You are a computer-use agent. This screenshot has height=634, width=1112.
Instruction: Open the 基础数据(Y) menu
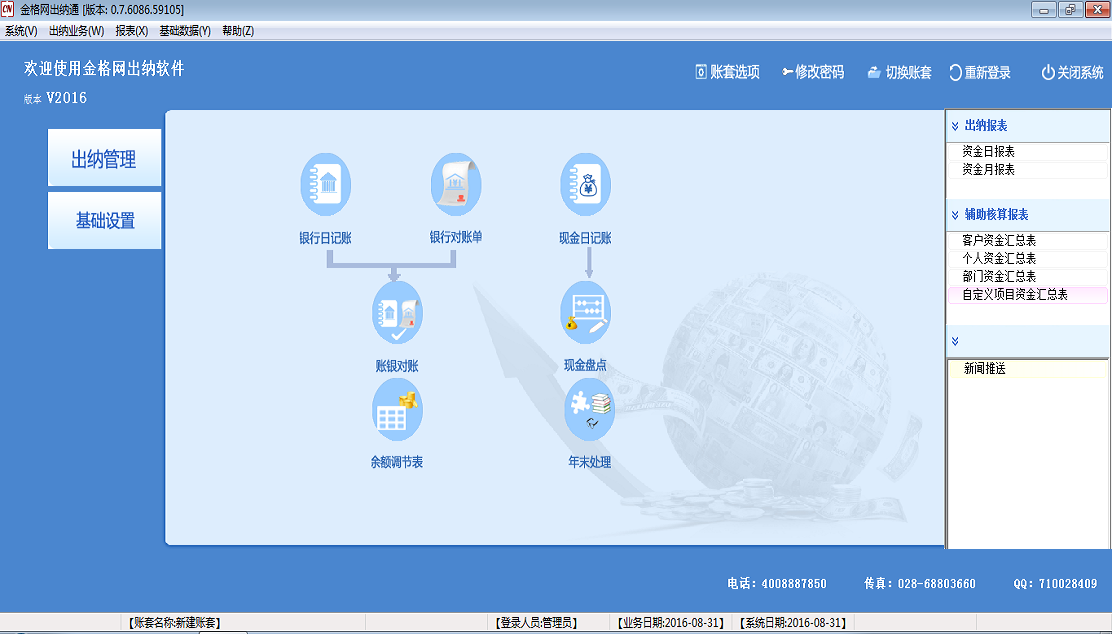pos(185,31)
